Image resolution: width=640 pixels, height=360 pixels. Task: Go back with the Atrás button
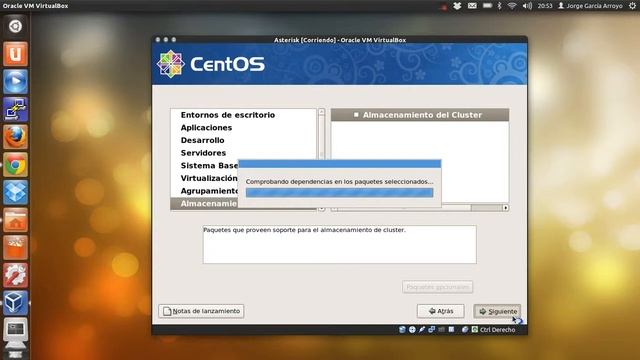440,311
